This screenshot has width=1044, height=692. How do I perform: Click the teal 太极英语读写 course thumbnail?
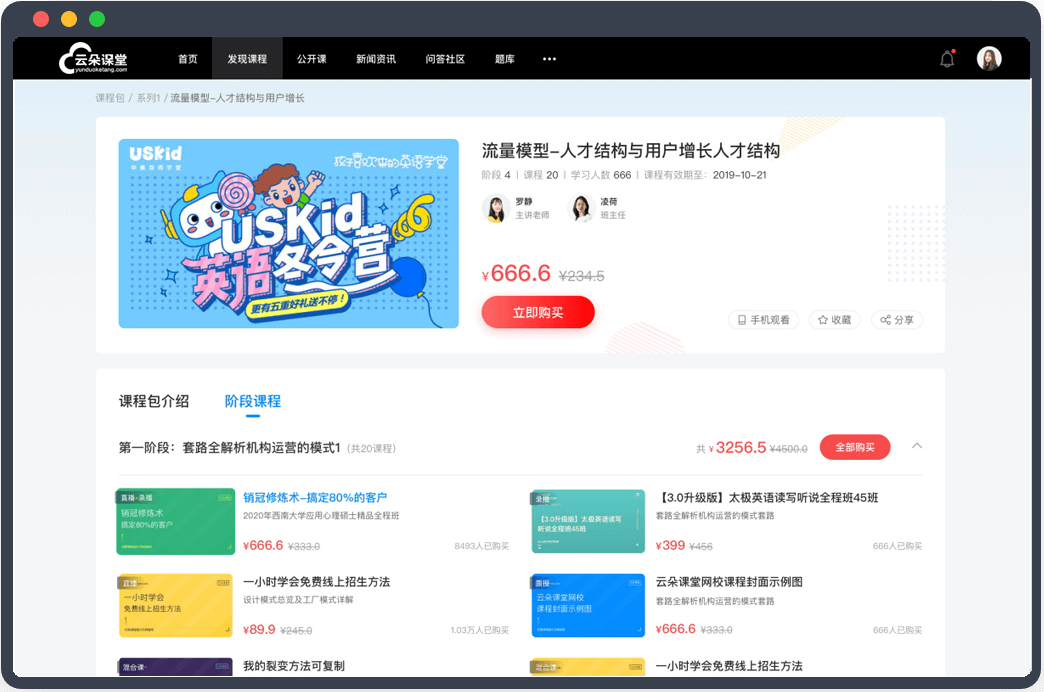click(589, 521)
